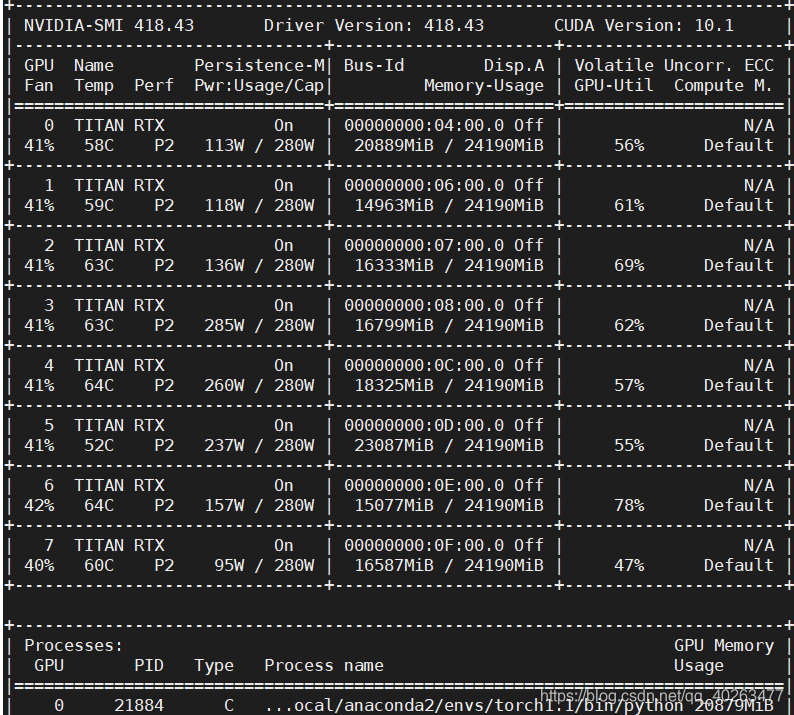Click bus ID 00000000:08:00.0
The image size is (794, 715).
[424, 305]
